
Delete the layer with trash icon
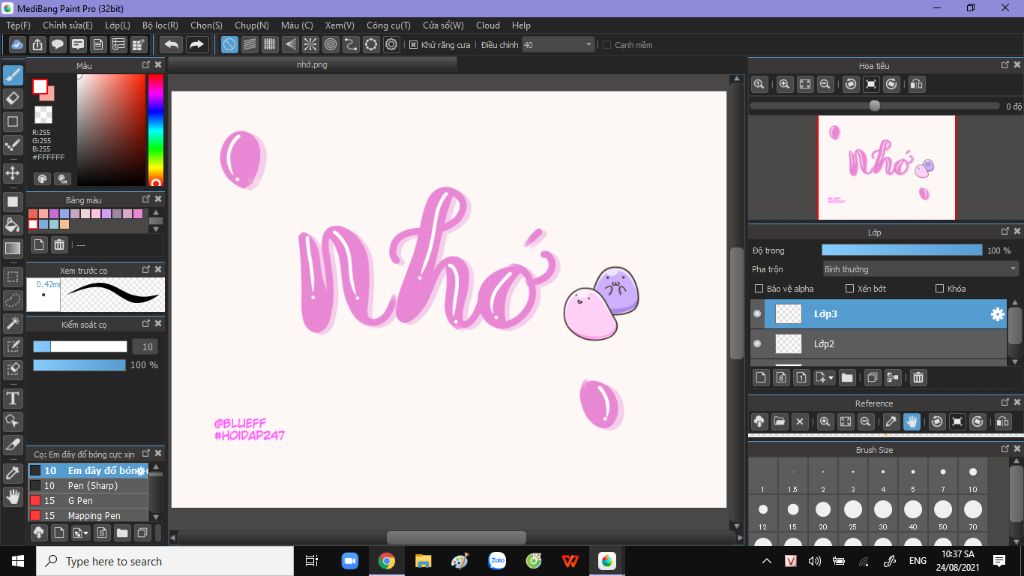point(918,377)
